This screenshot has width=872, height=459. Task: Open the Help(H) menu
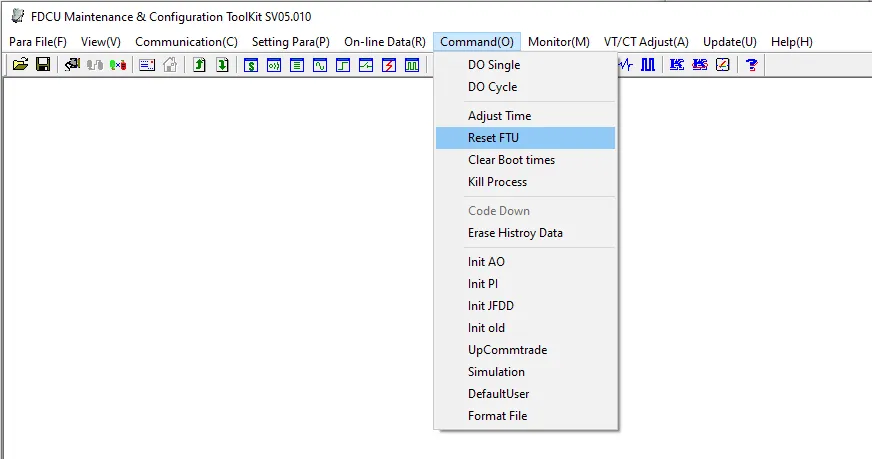tap(791, 42)
